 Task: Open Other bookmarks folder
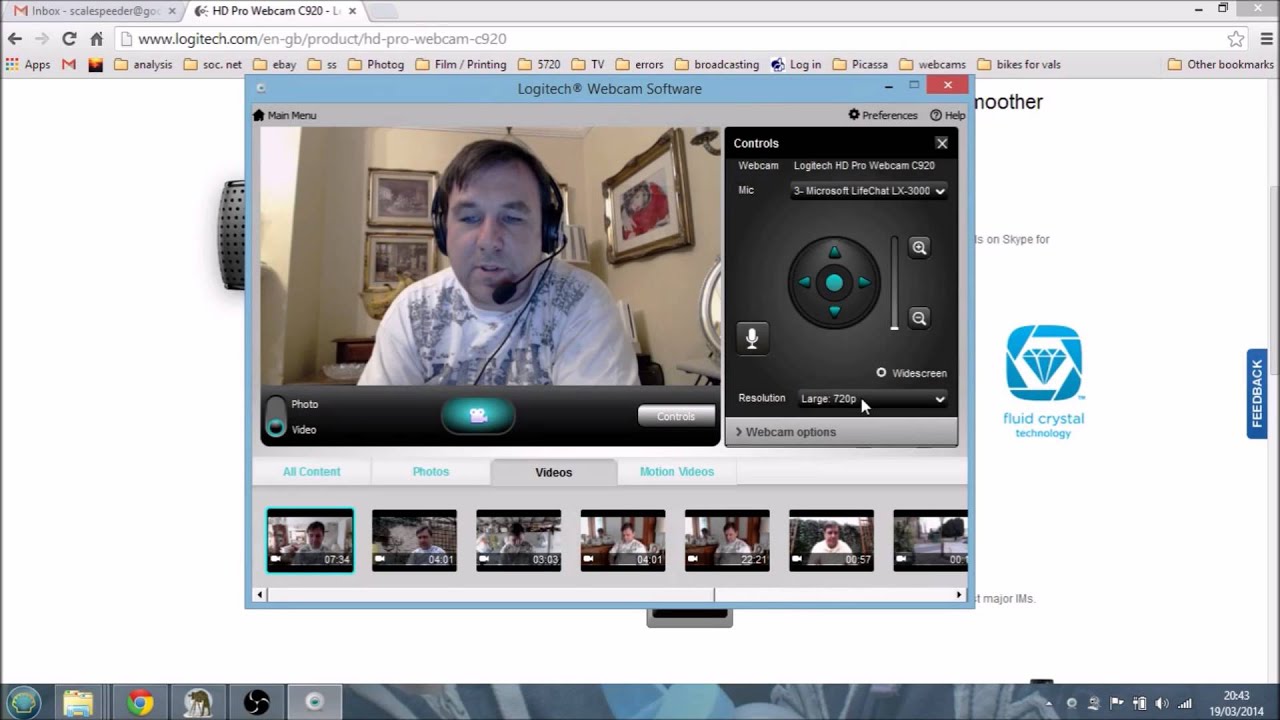point(1220,64)
